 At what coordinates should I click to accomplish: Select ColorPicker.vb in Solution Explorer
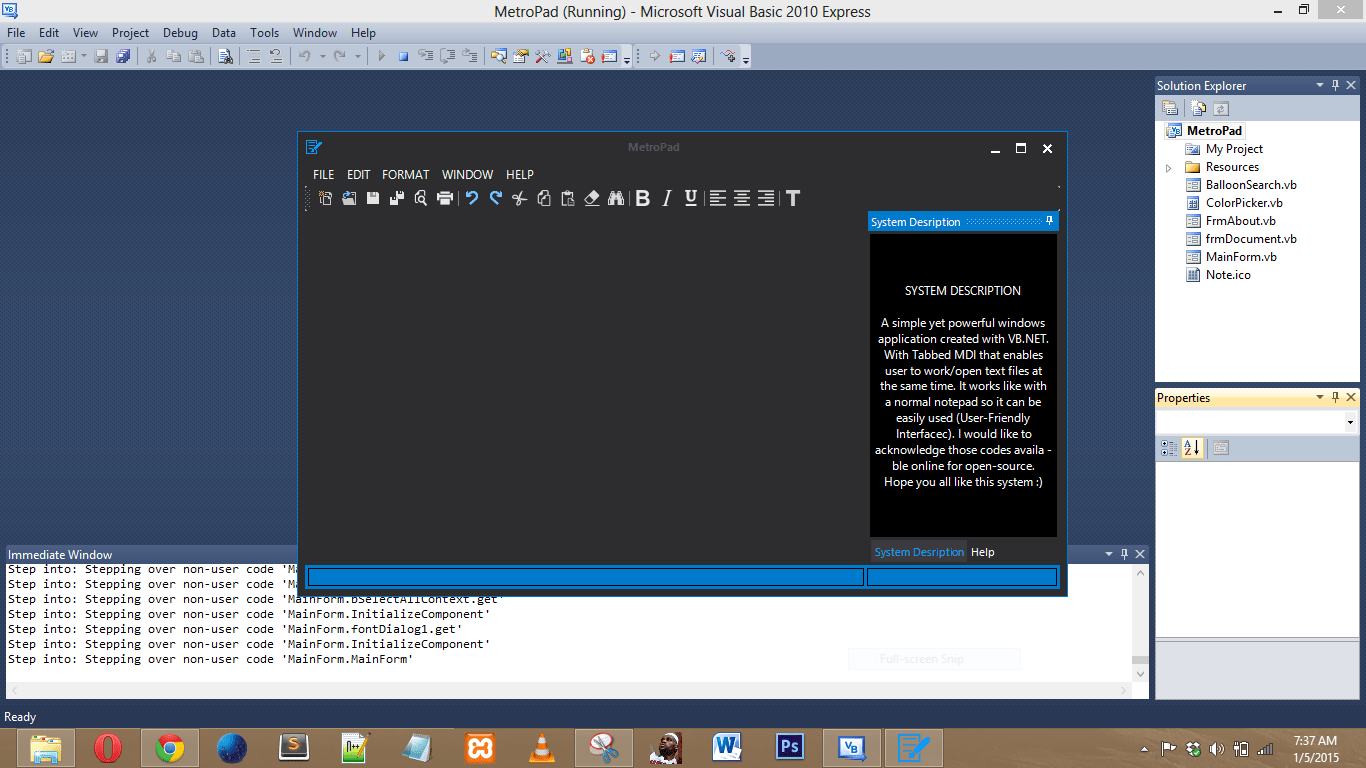(x=1244, y=203)
